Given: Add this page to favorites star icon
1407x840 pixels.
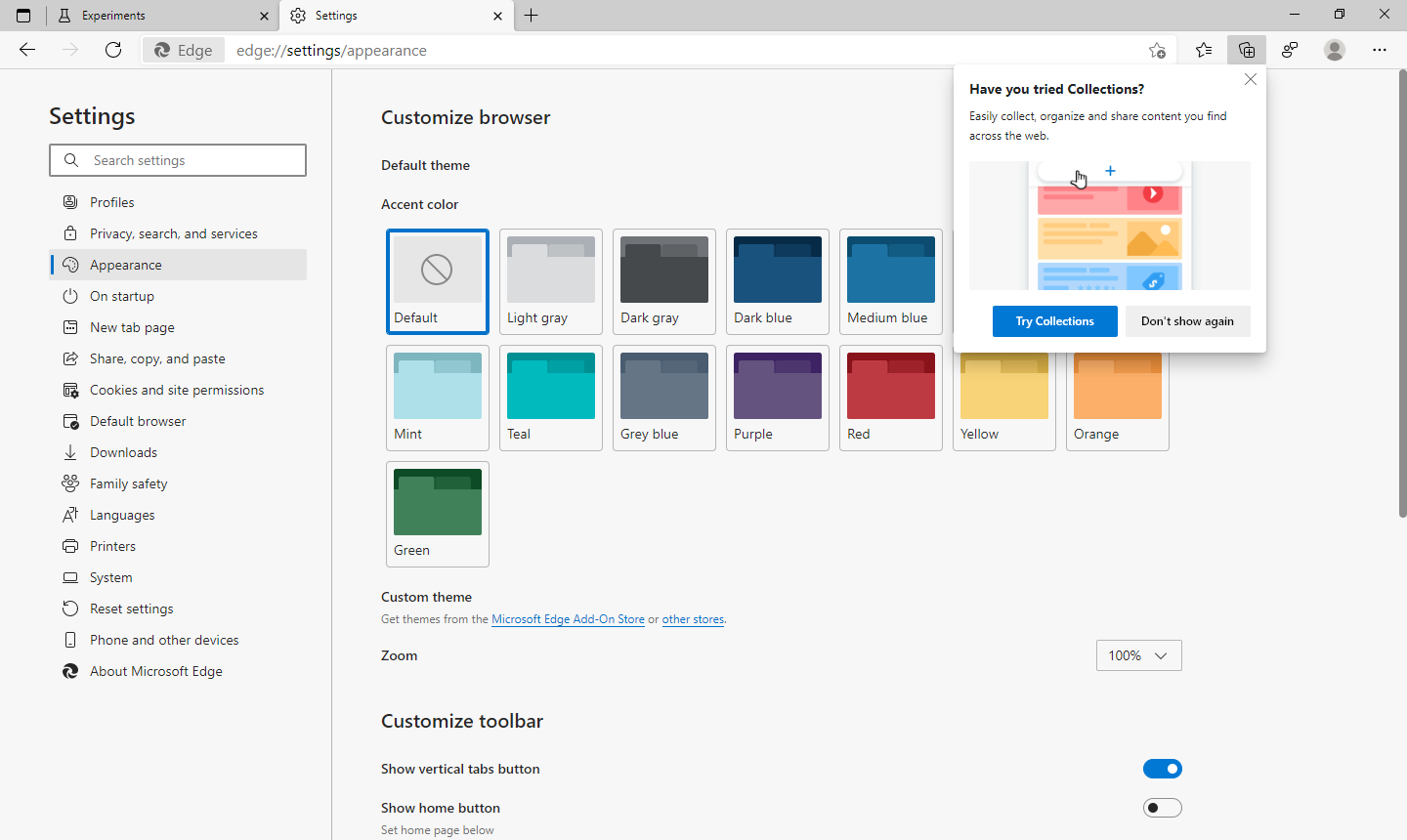Looking at the screenshot, I should pyautogui.click(x=1157, y=50).
